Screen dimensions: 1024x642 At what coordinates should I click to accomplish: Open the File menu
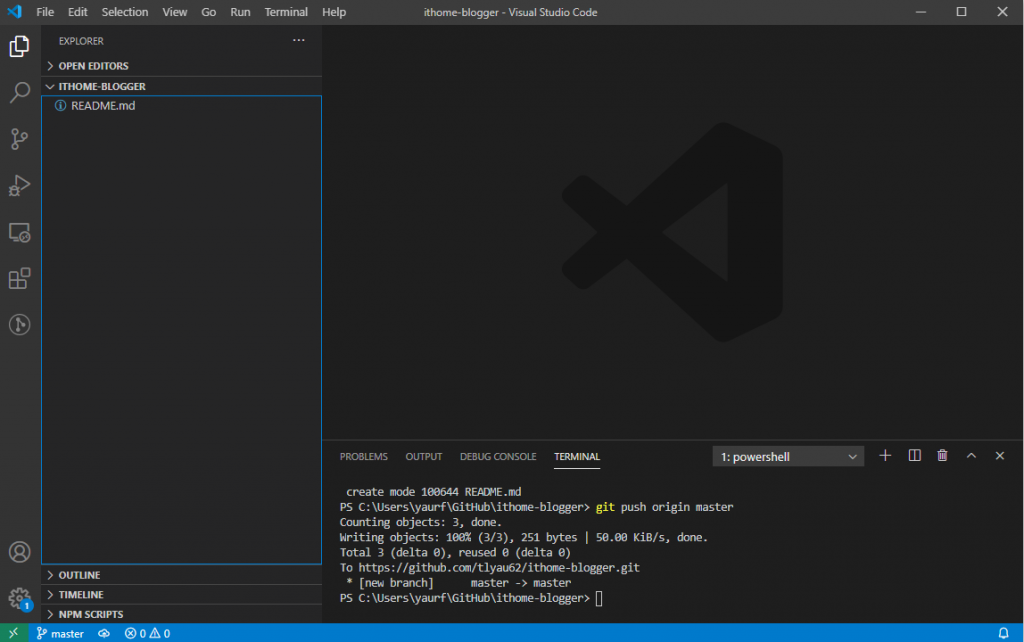click(x=45, y=12)
